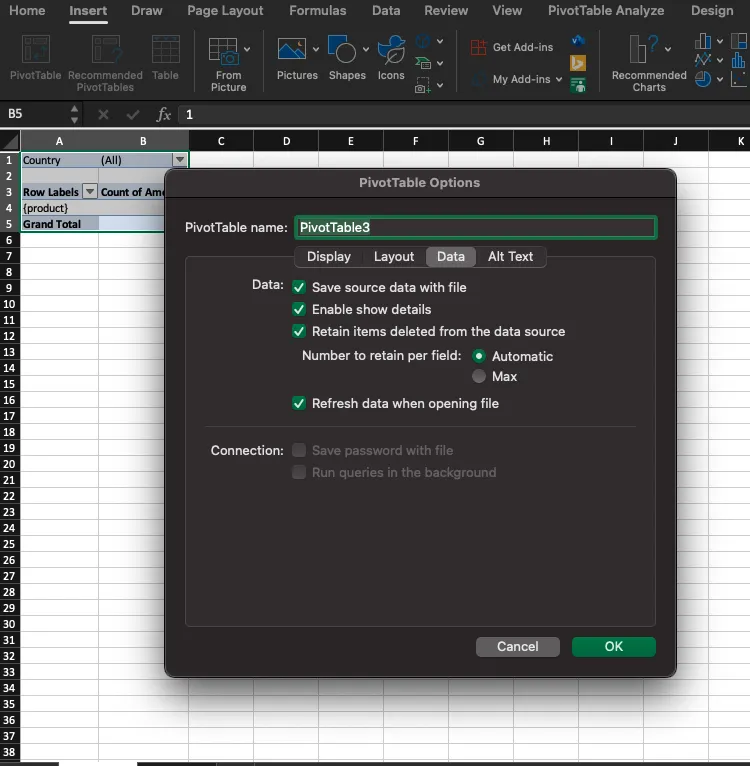Click the Screenshot camera icon
This screenshot has width=750, height=766.
pyautogui.click(x=423, y=85)
